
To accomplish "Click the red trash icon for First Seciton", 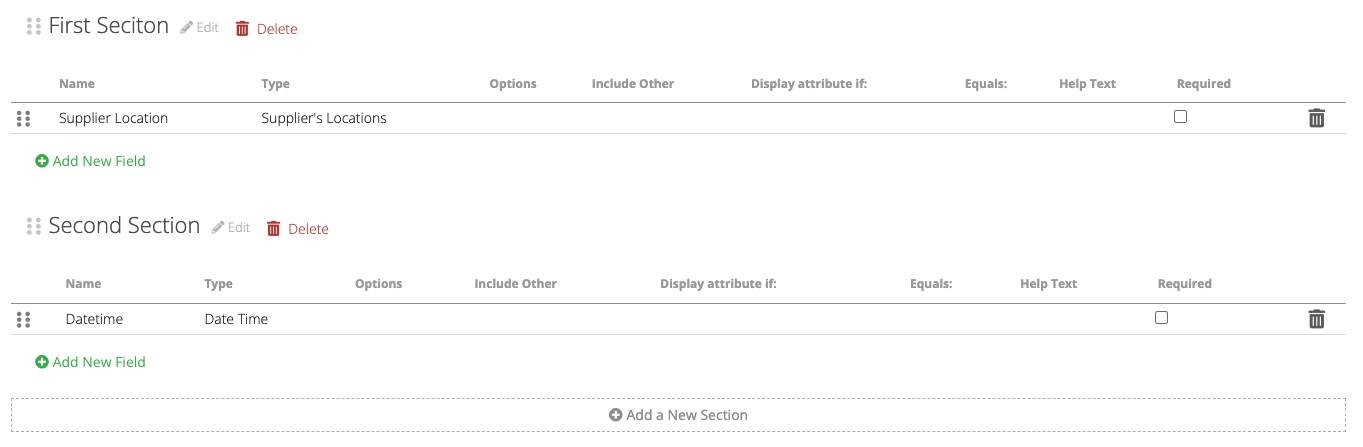I will point(242,29).
